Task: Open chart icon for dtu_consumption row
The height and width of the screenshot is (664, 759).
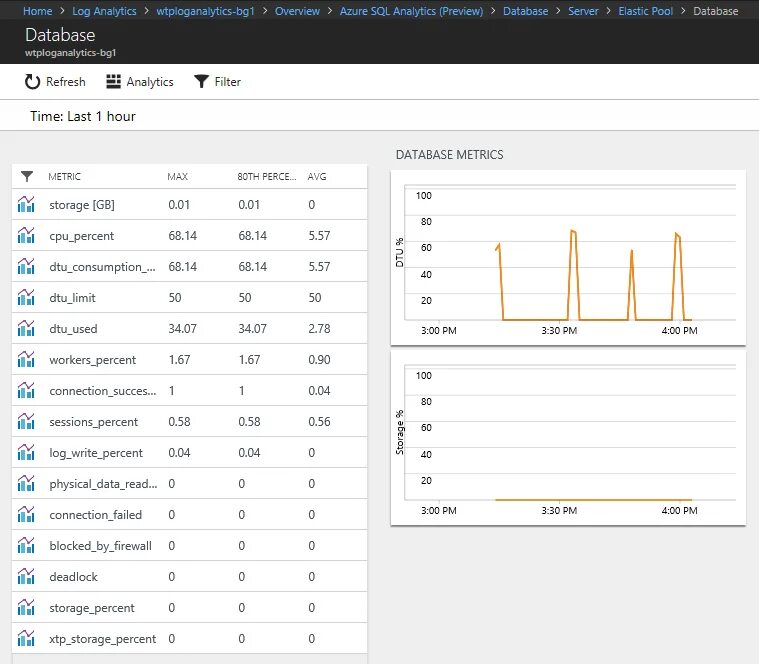Action: (26, 267)
